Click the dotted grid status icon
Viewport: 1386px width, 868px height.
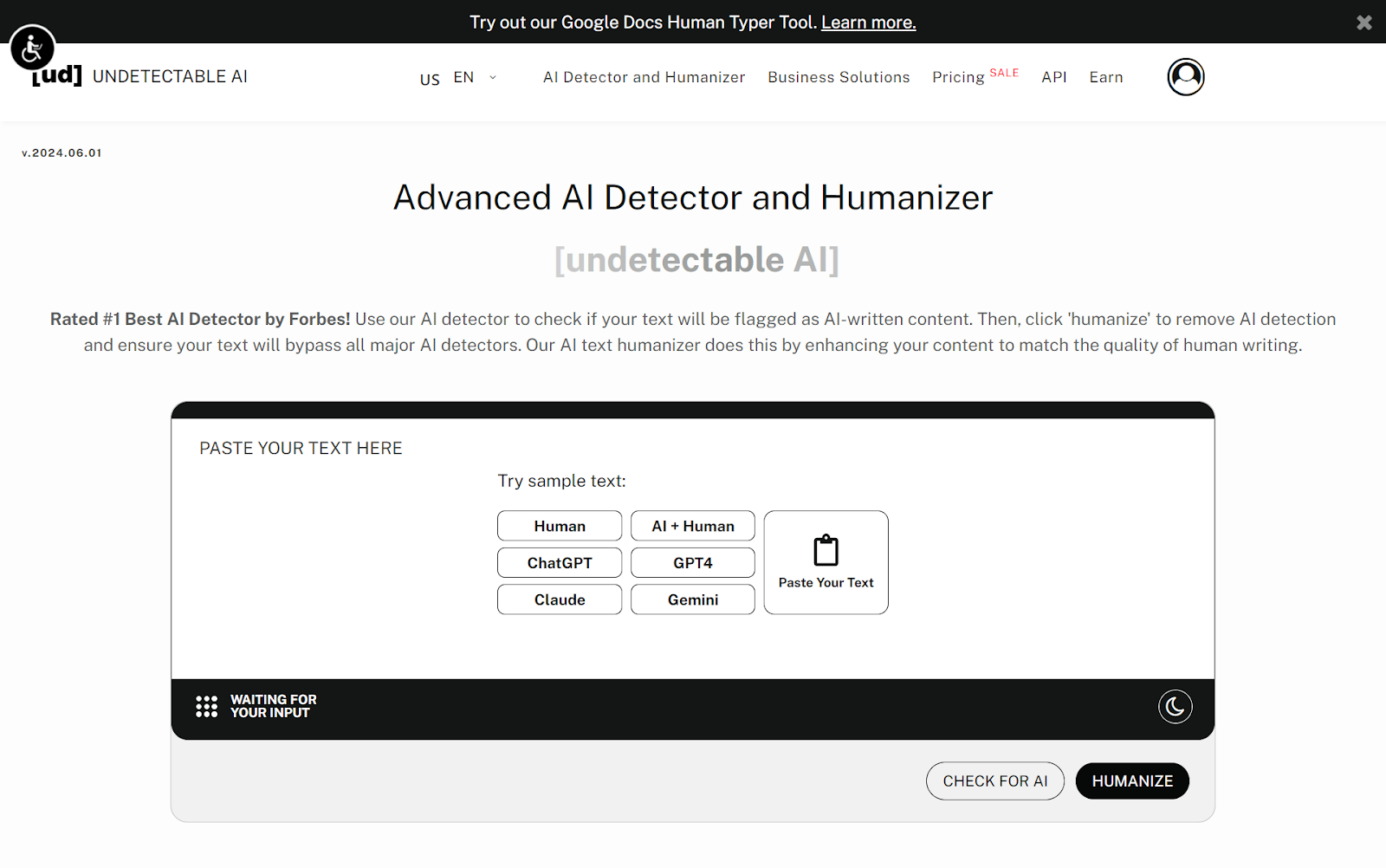click(206, 706)
